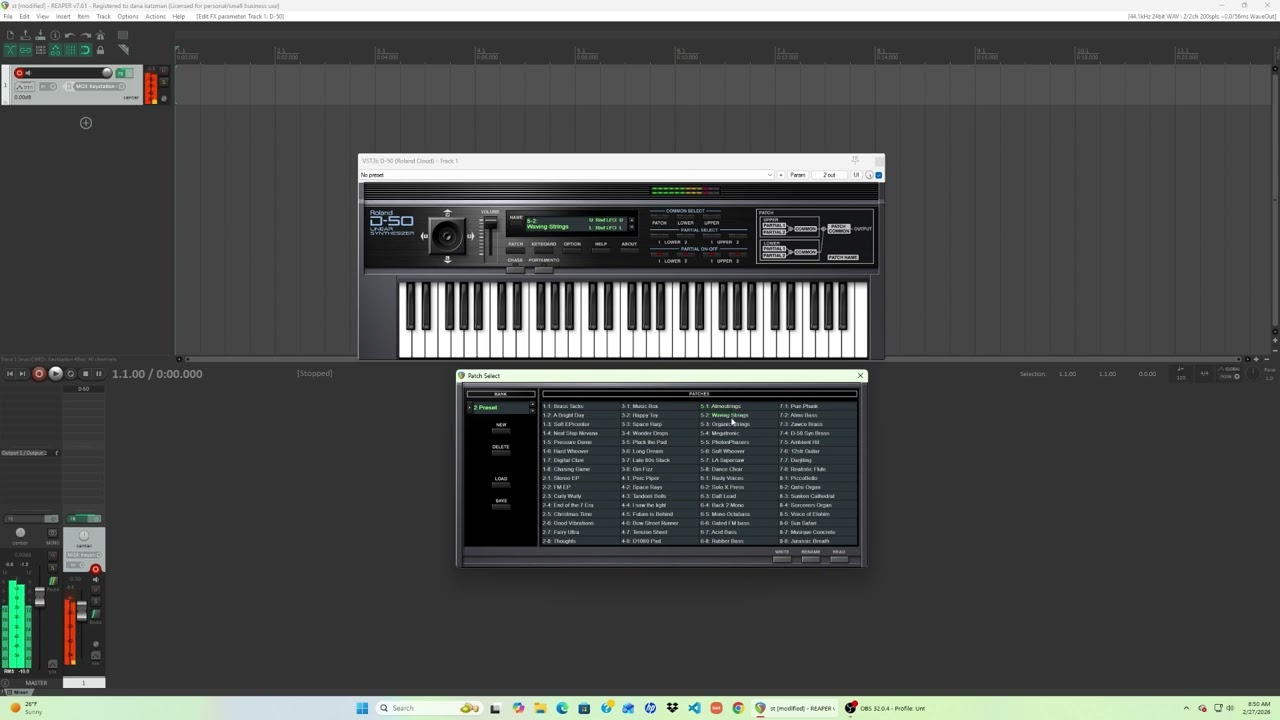Step to previous patch with display up arrow

[631, 220]
